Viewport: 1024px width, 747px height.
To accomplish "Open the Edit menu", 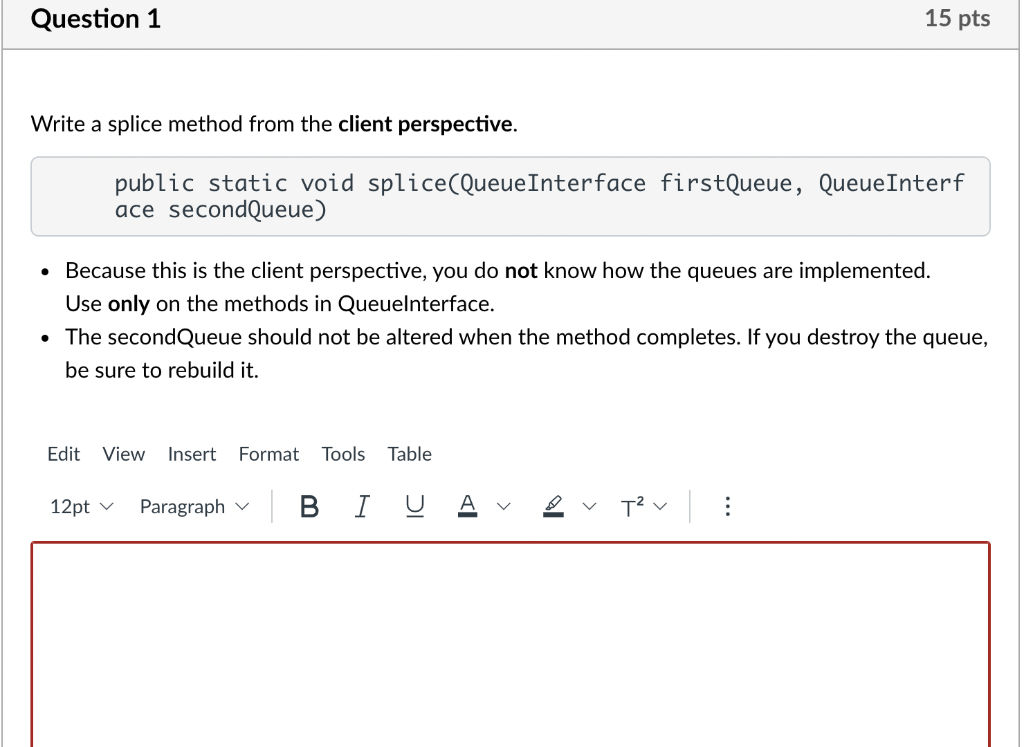I will pyautogui.click(x=63, y=454).
